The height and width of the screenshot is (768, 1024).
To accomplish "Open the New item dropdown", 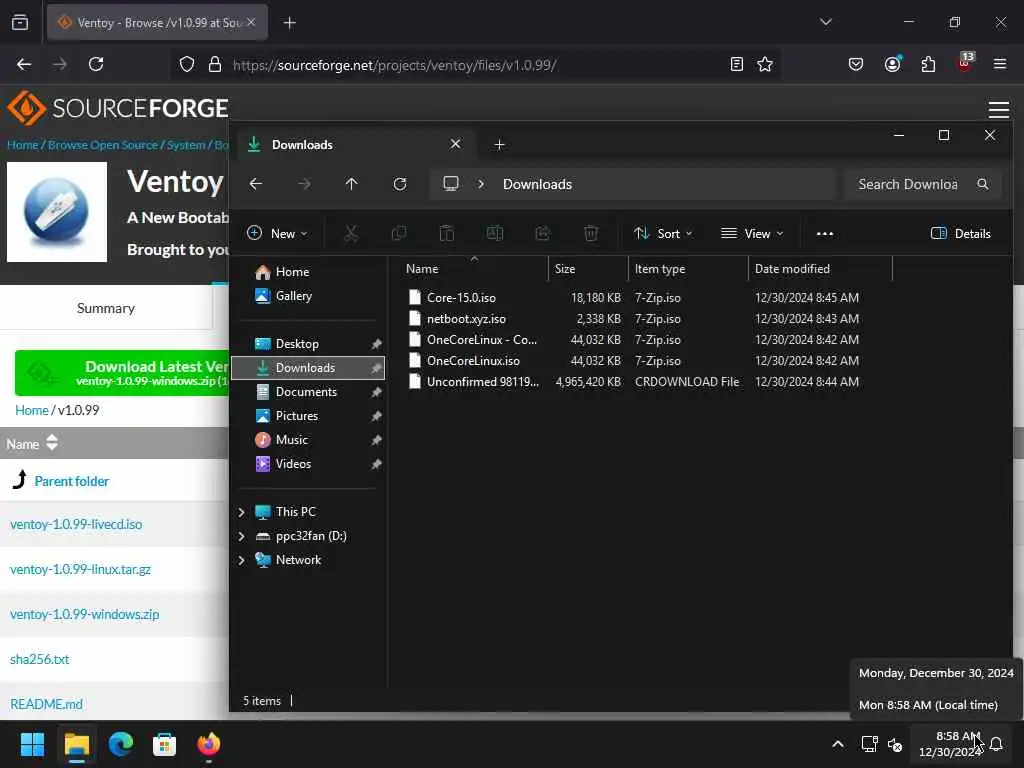I will click(x=278, y=233).
